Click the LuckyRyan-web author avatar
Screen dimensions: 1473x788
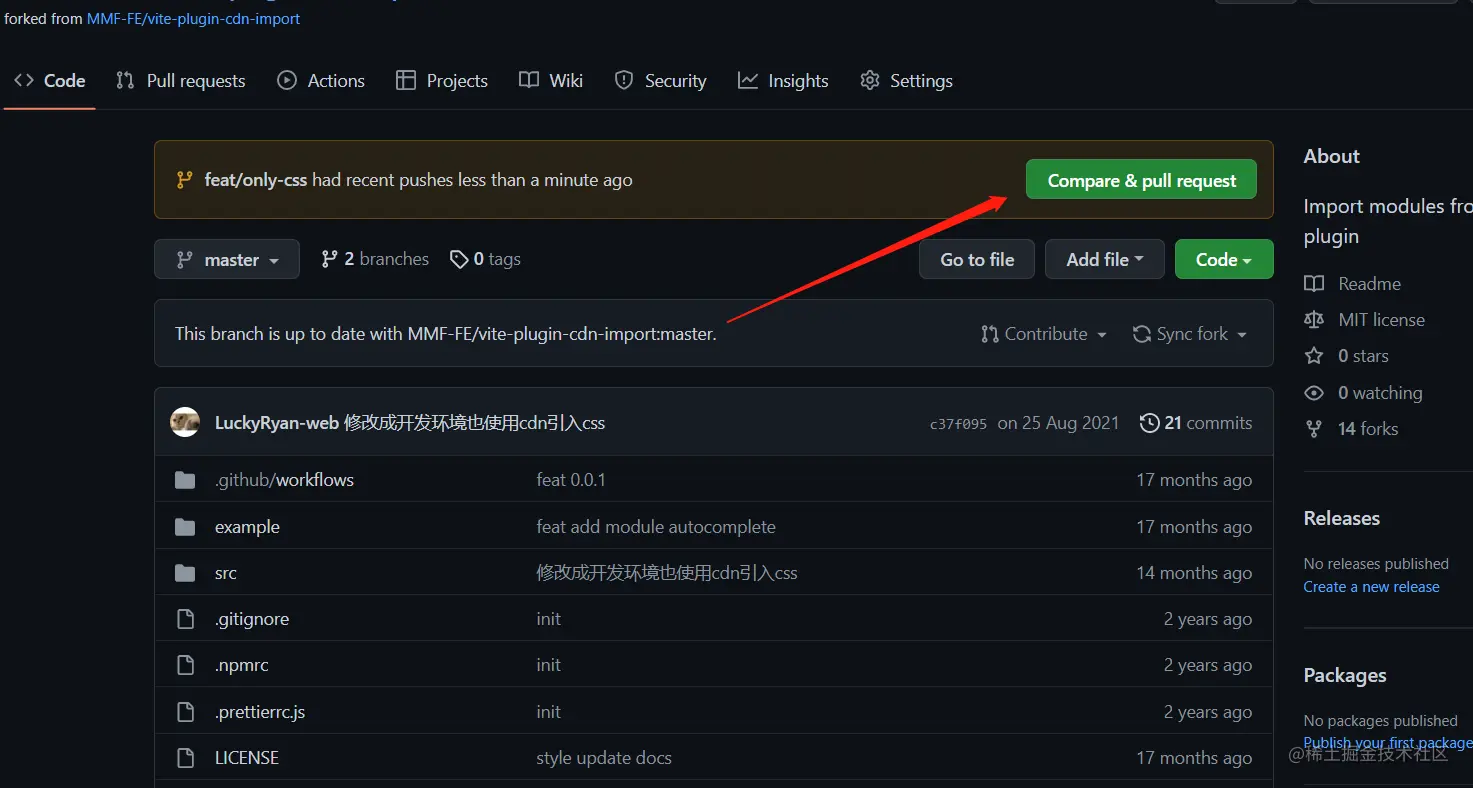click(x=185, y=422)
